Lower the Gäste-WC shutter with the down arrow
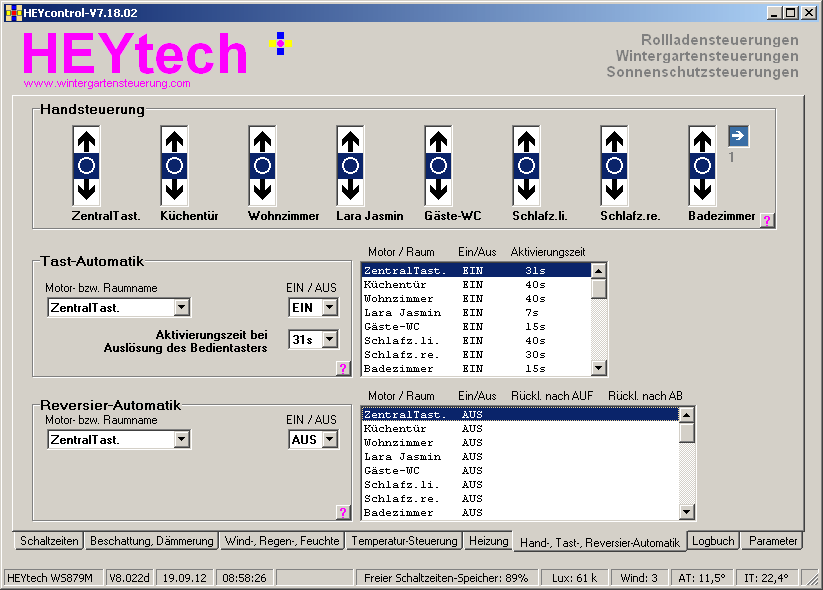 pos(438,192)
